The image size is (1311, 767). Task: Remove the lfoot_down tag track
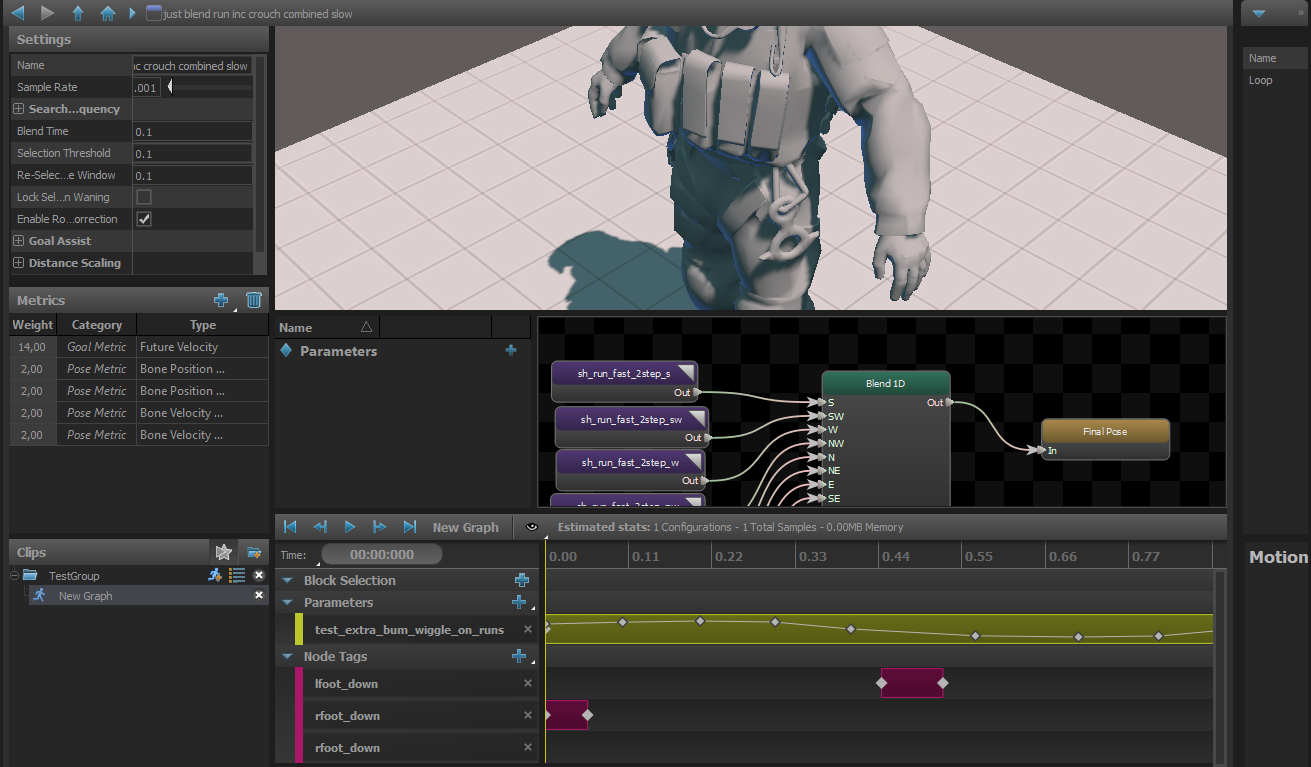pos(528,684)
